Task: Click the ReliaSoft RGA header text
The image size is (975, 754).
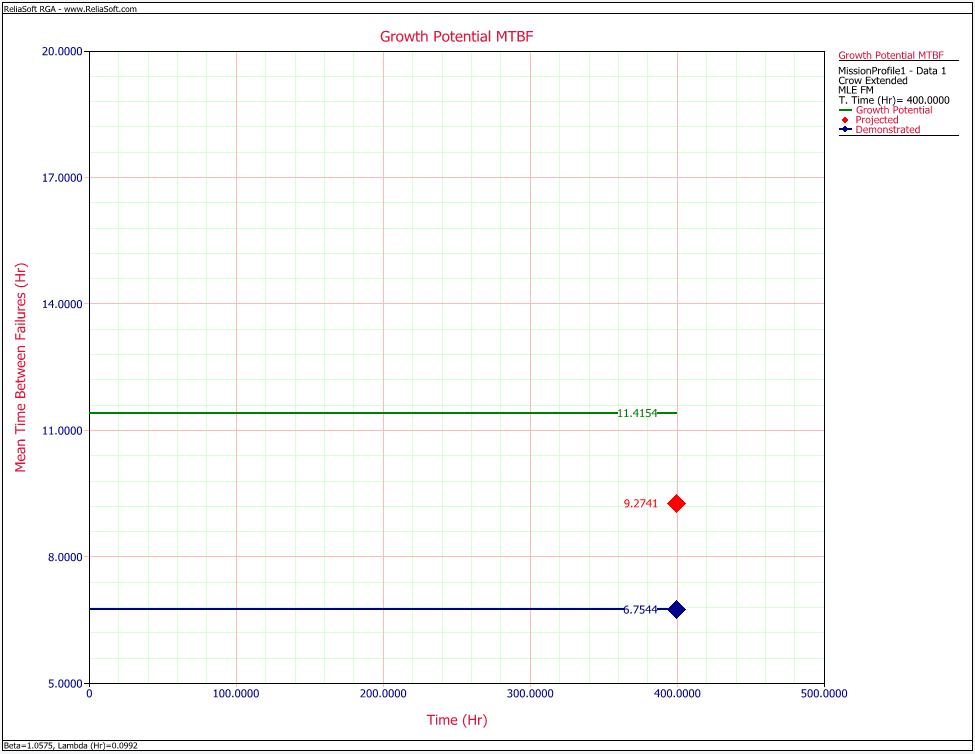Action: 70,9
